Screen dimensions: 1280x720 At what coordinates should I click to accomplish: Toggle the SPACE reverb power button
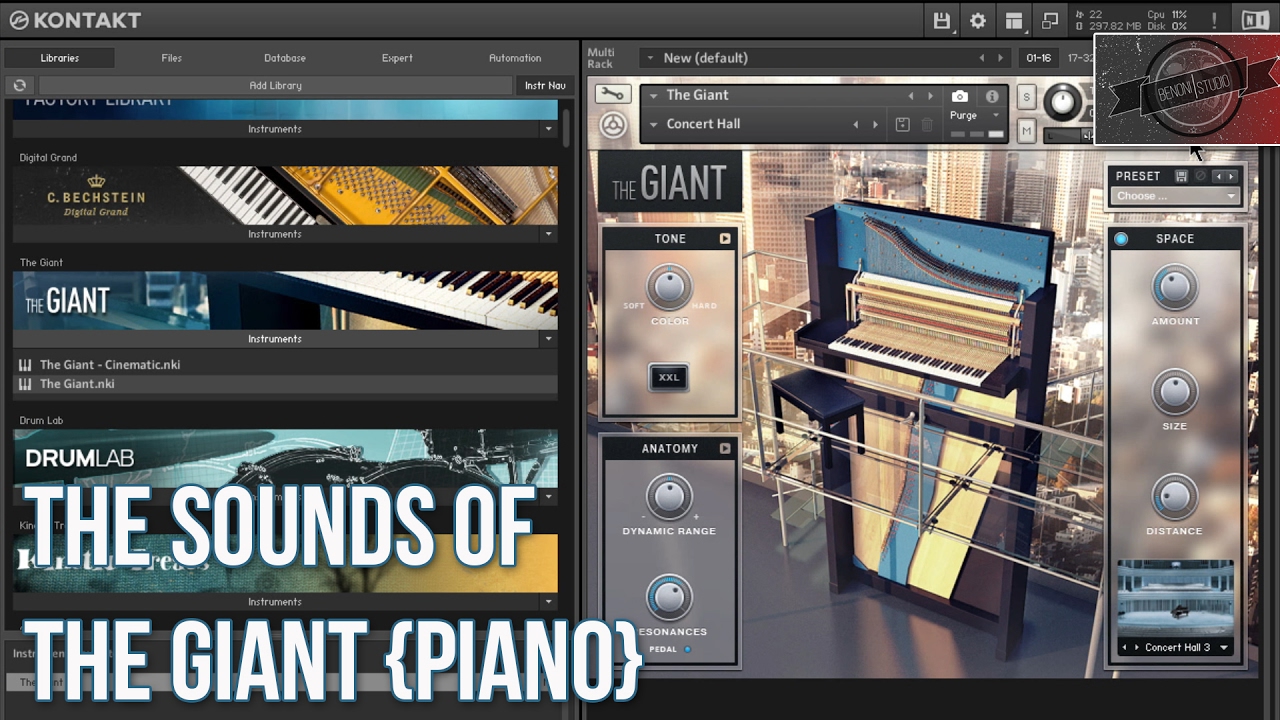click(1121, 239)
